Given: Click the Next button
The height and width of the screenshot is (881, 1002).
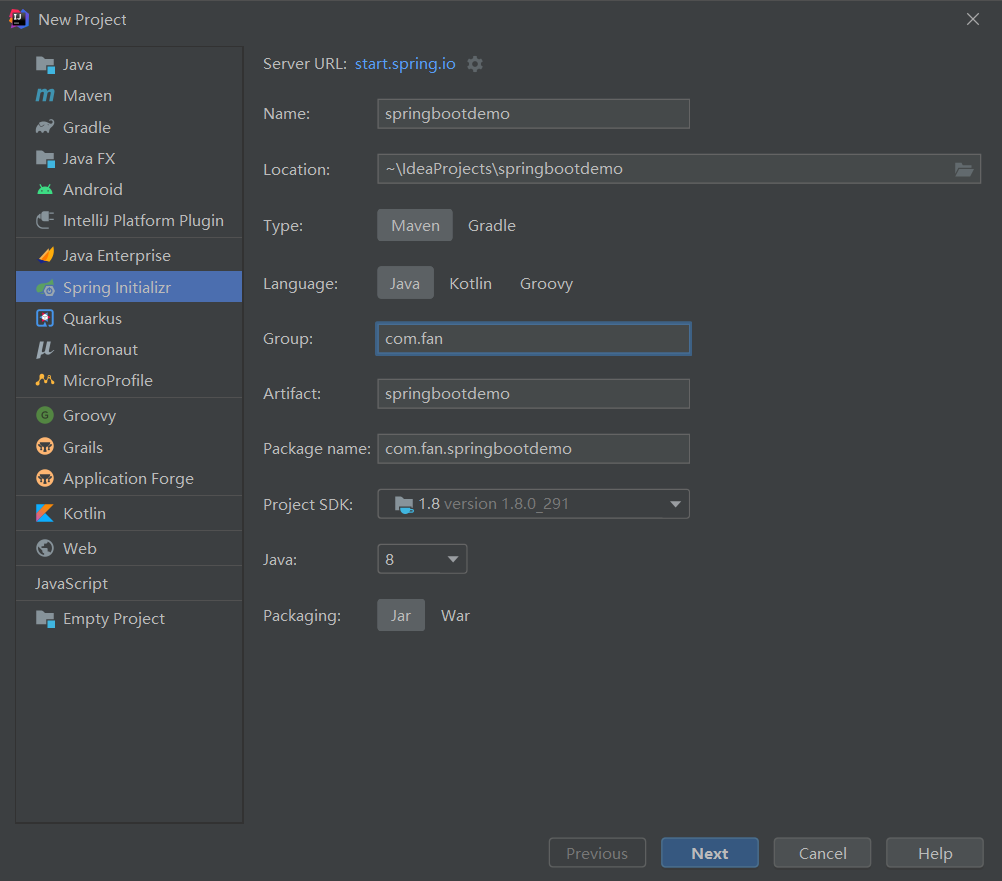Looking at the screenshot, I should pyautogui.click(x=709, y=853).
